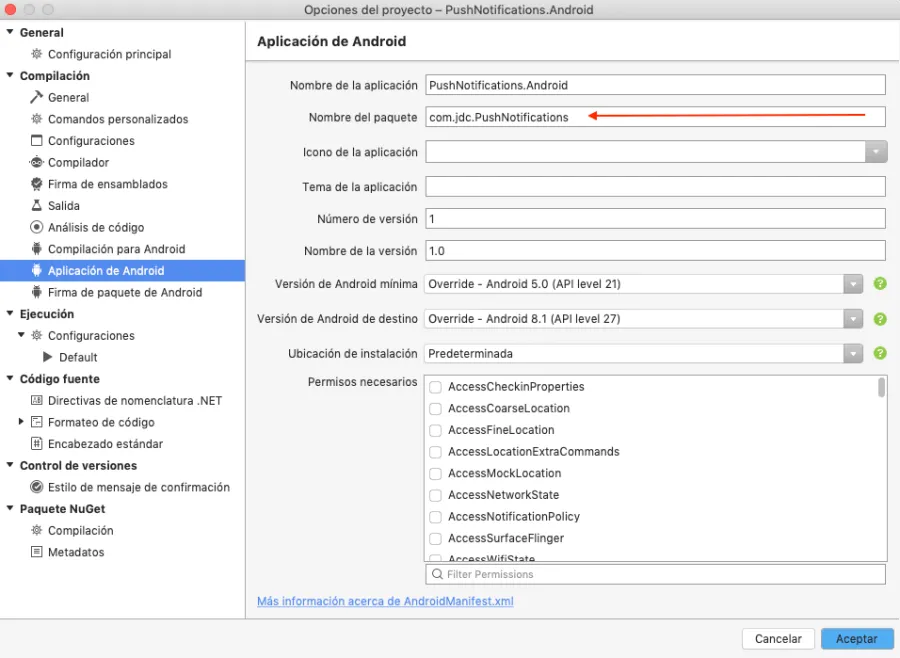Open Metadatos page
900x658 pixels.
pos(76,552)
